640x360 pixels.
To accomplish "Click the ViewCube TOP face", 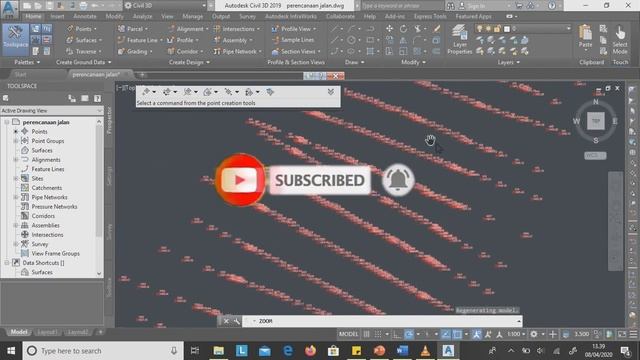I will click(596, 121).
